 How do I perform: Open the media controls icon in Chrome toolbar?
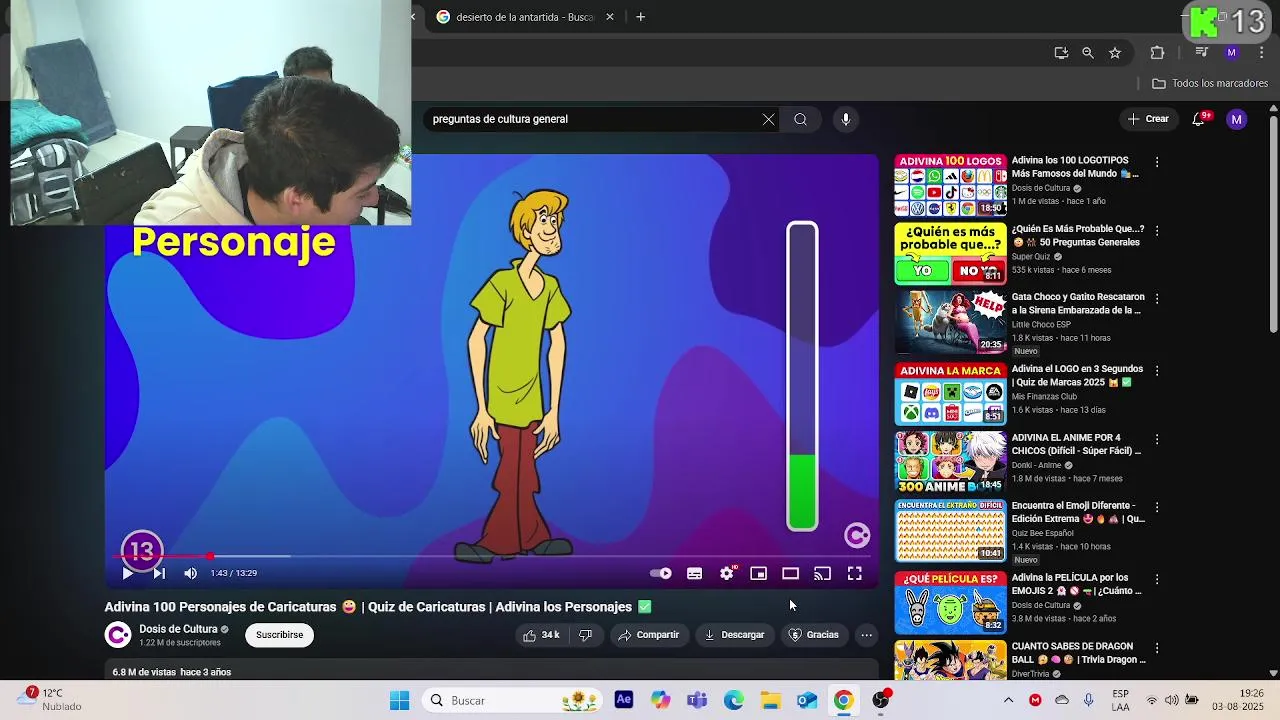point(1202,53)
